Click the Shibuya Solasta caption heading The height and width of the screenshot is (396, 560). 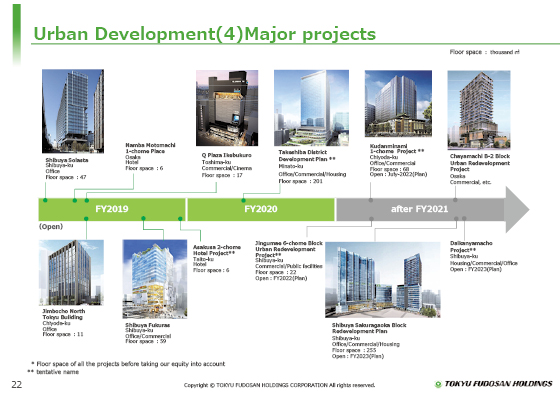pyautogui.click(x=67, y=160)
